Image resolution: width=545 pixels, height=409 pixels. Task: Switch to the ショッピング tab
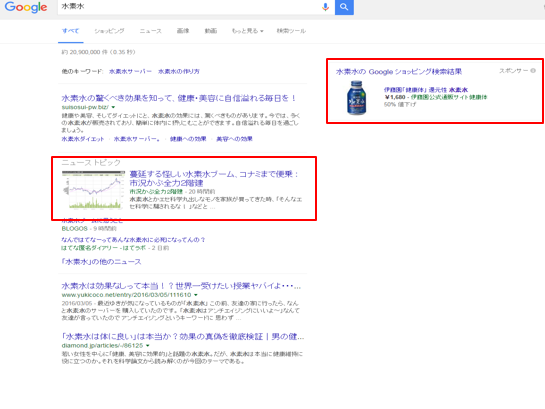(x=109, y=31)
